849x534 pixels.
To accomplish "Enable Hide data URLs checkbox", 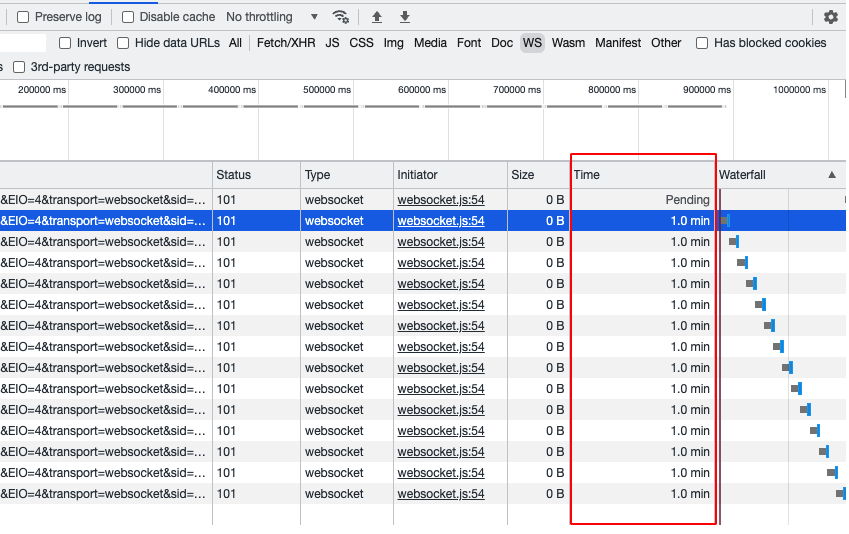I will click(123, 43).
